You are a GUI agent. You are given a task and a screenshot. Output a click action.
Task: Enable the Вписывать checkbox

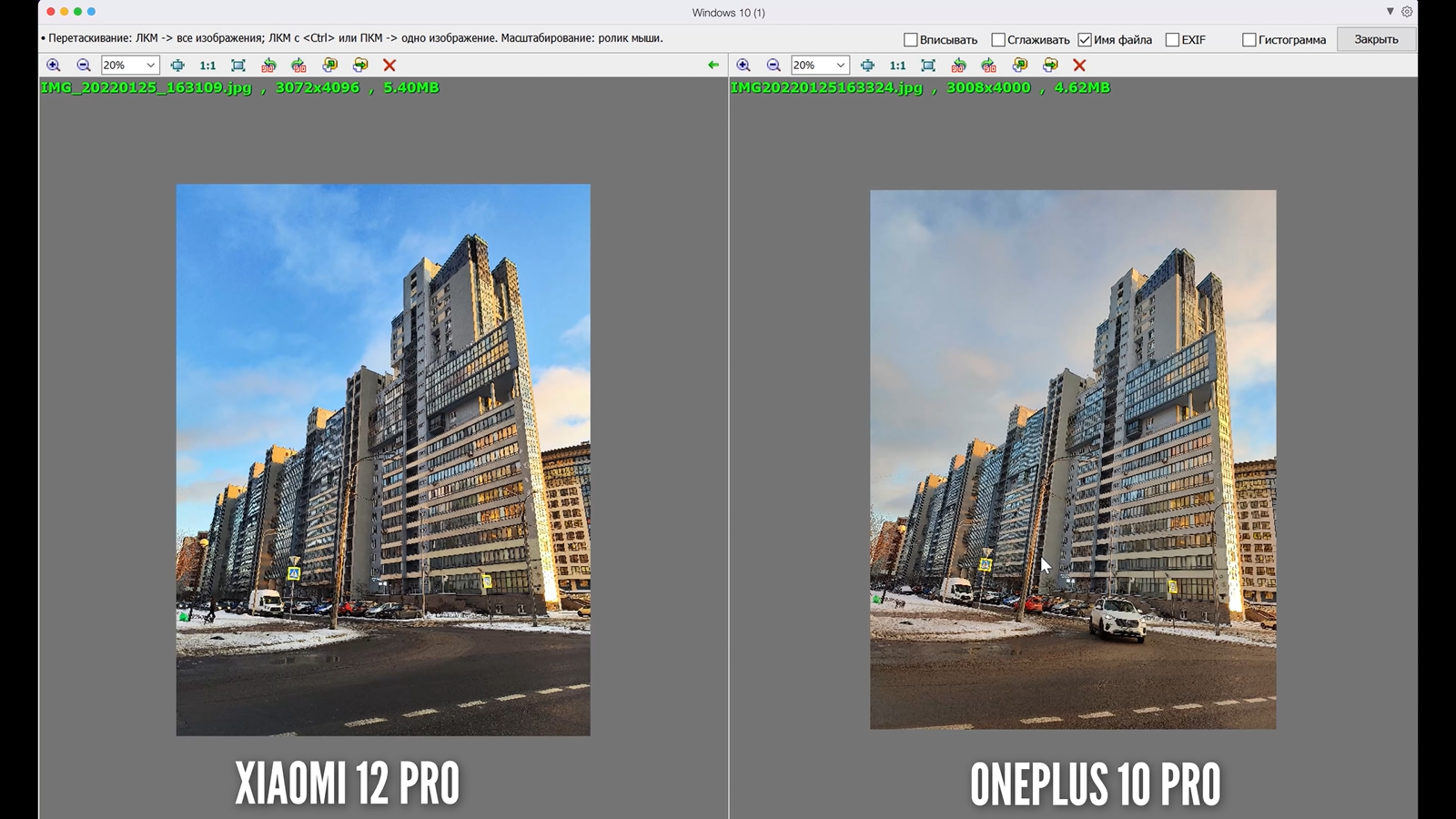(910, 40)
